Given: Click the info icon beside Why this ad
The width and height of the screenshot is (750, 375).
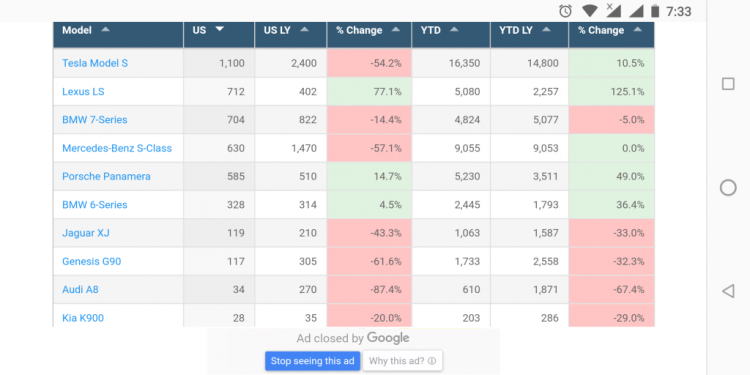Looking at the screenshot, I should [x=432, y=361].
